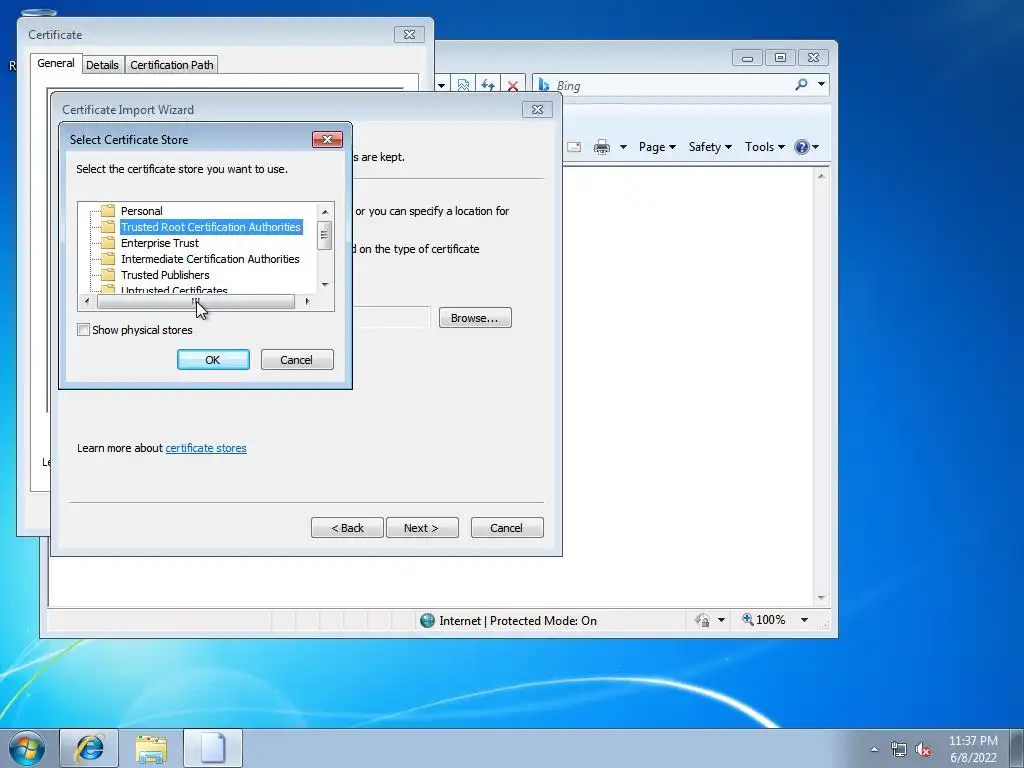The height and width of the screenshot is (768, 1024).
Task: Open the Safety menu in Internet Explorer
Action: [x=710, y=147]
